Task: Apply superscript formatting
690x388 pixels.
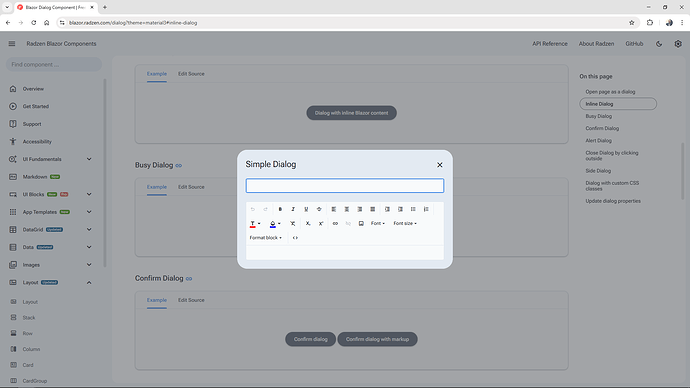Action: [321, 223]
